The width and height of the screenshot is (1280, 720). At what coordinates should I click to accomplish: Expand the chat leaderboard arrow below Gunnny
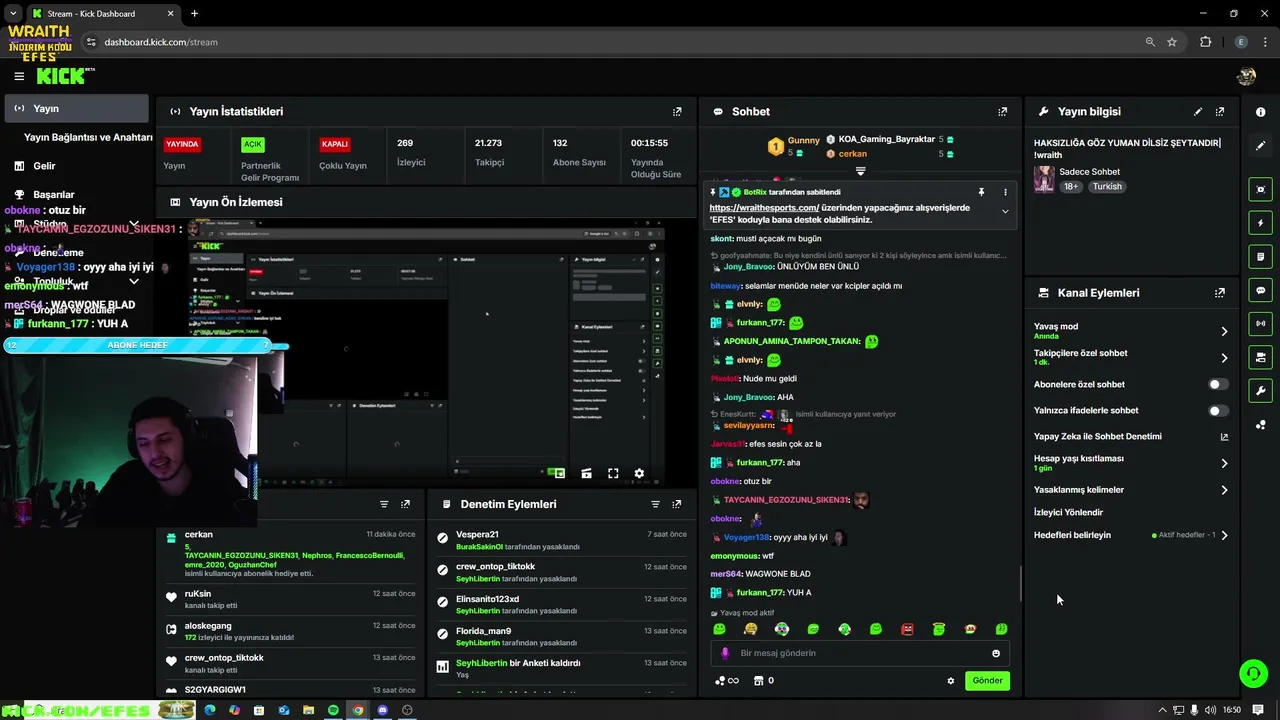coord(860,171)
